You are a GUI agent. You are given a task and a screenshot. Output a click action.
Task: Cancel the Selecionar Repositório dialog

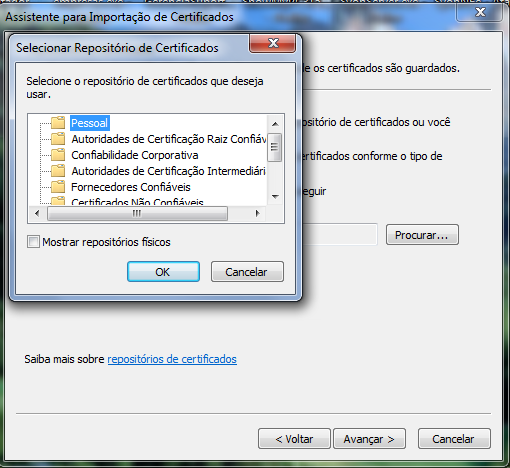pyautogui.click(x=247, y=272)
